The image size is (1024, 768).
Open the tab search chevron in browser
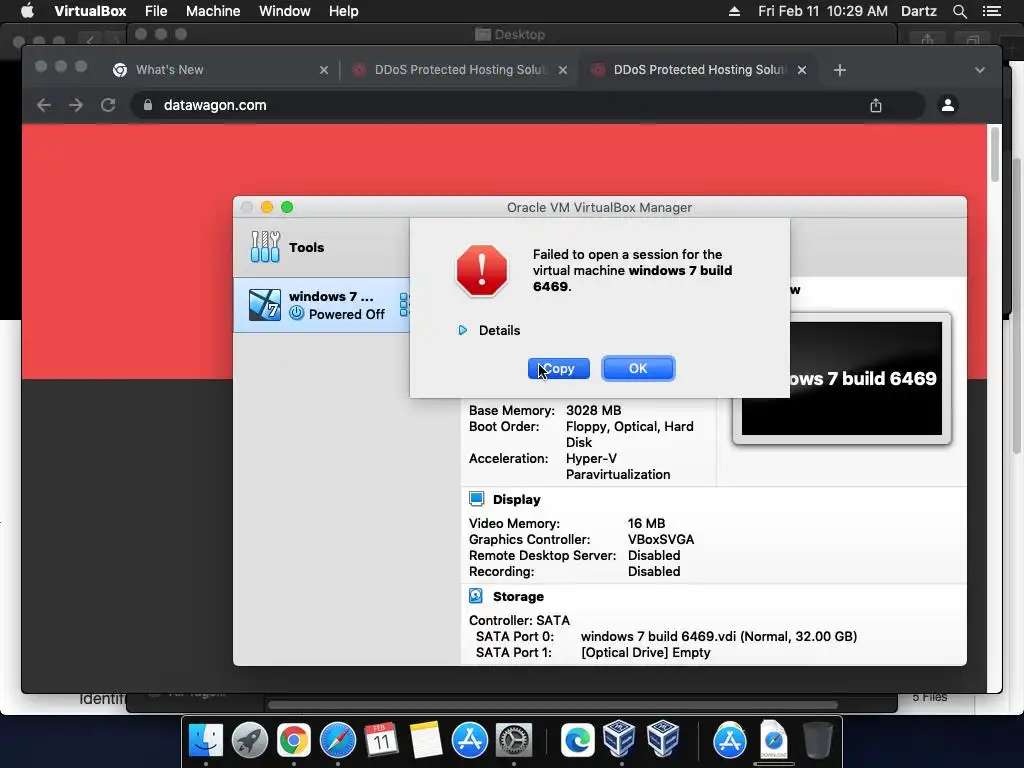[980, 70]
